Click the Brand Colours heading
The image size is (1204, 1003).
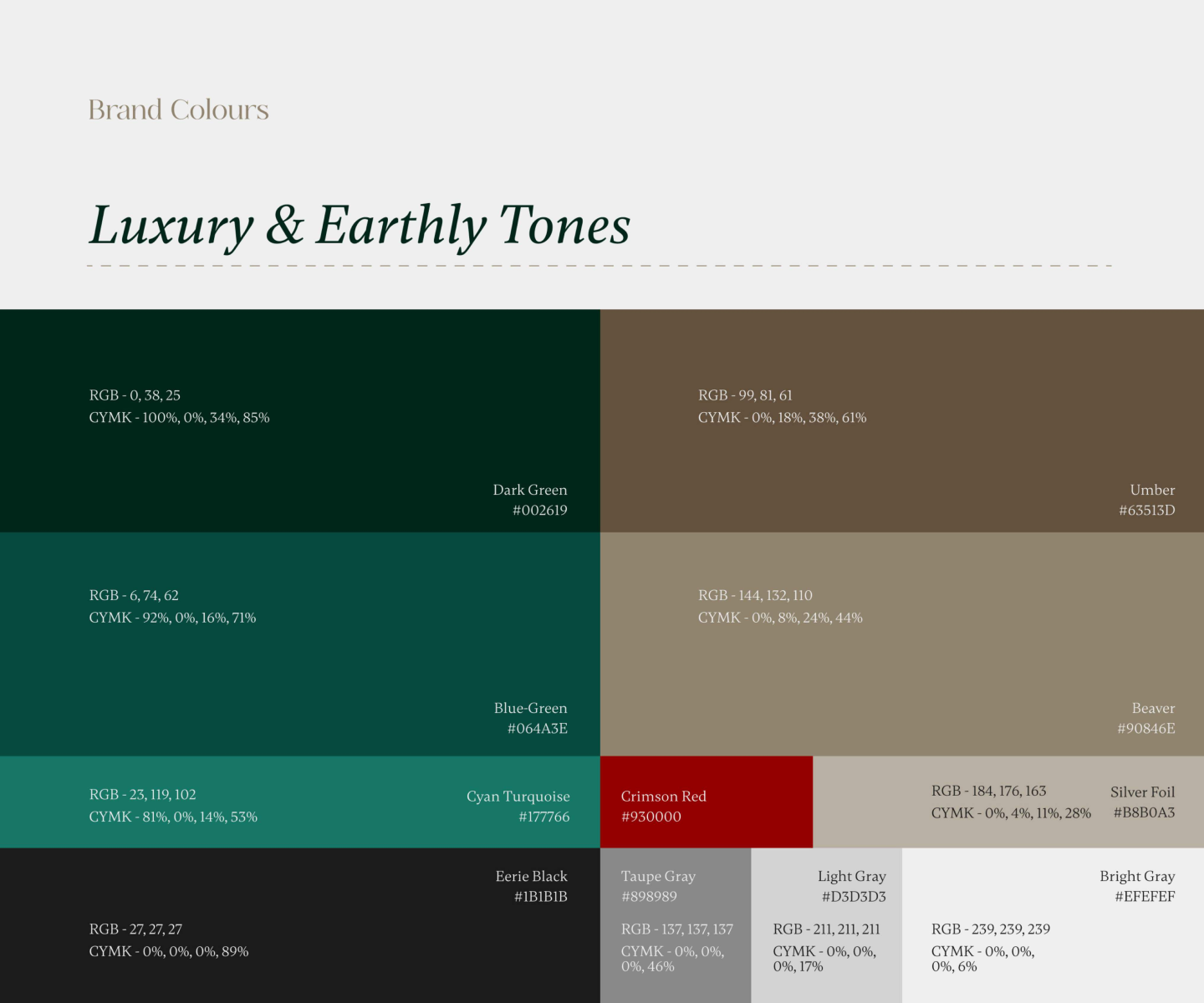pos(177,109)
